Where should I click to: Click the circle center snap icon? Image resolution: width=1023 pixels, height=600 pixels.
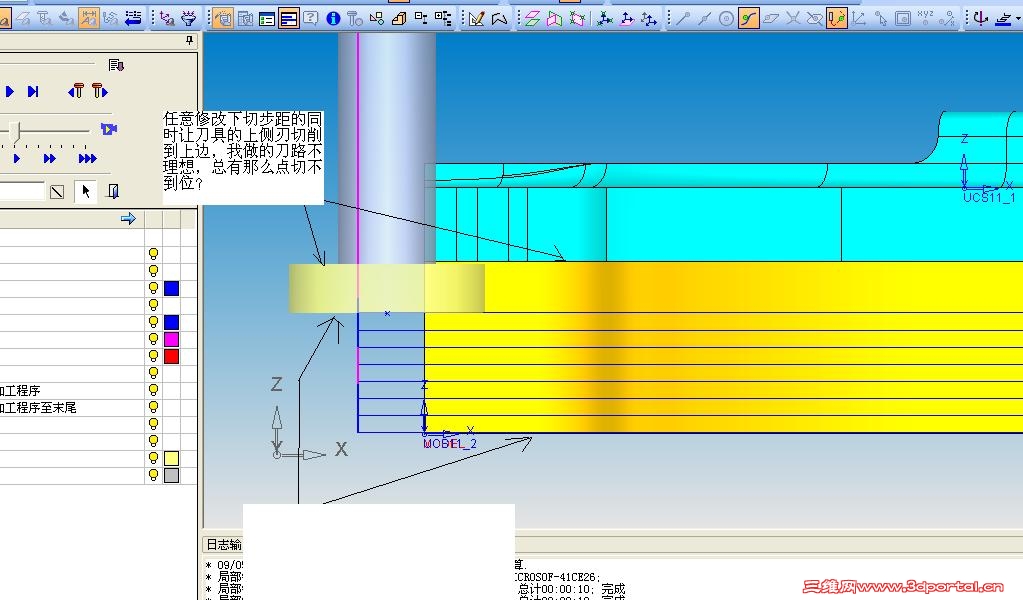click(x=726, y=19)
